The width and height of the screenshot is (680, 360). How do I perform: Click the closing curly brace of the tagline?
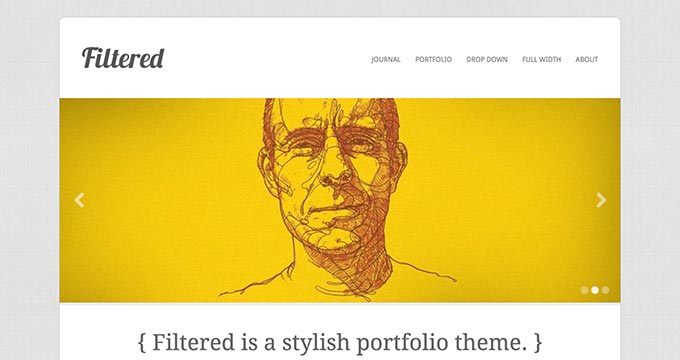[538, 343]
